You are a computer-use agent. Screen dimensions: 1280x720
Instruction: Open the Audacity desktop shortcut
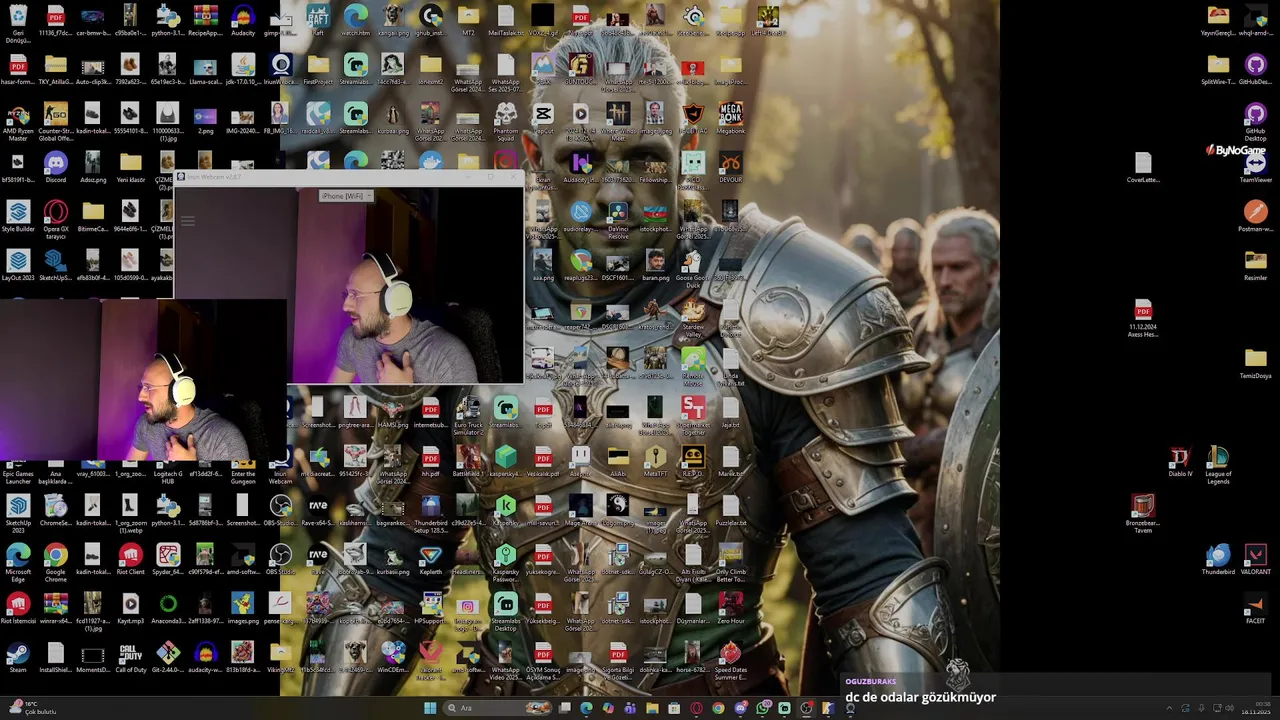point(243,20)
